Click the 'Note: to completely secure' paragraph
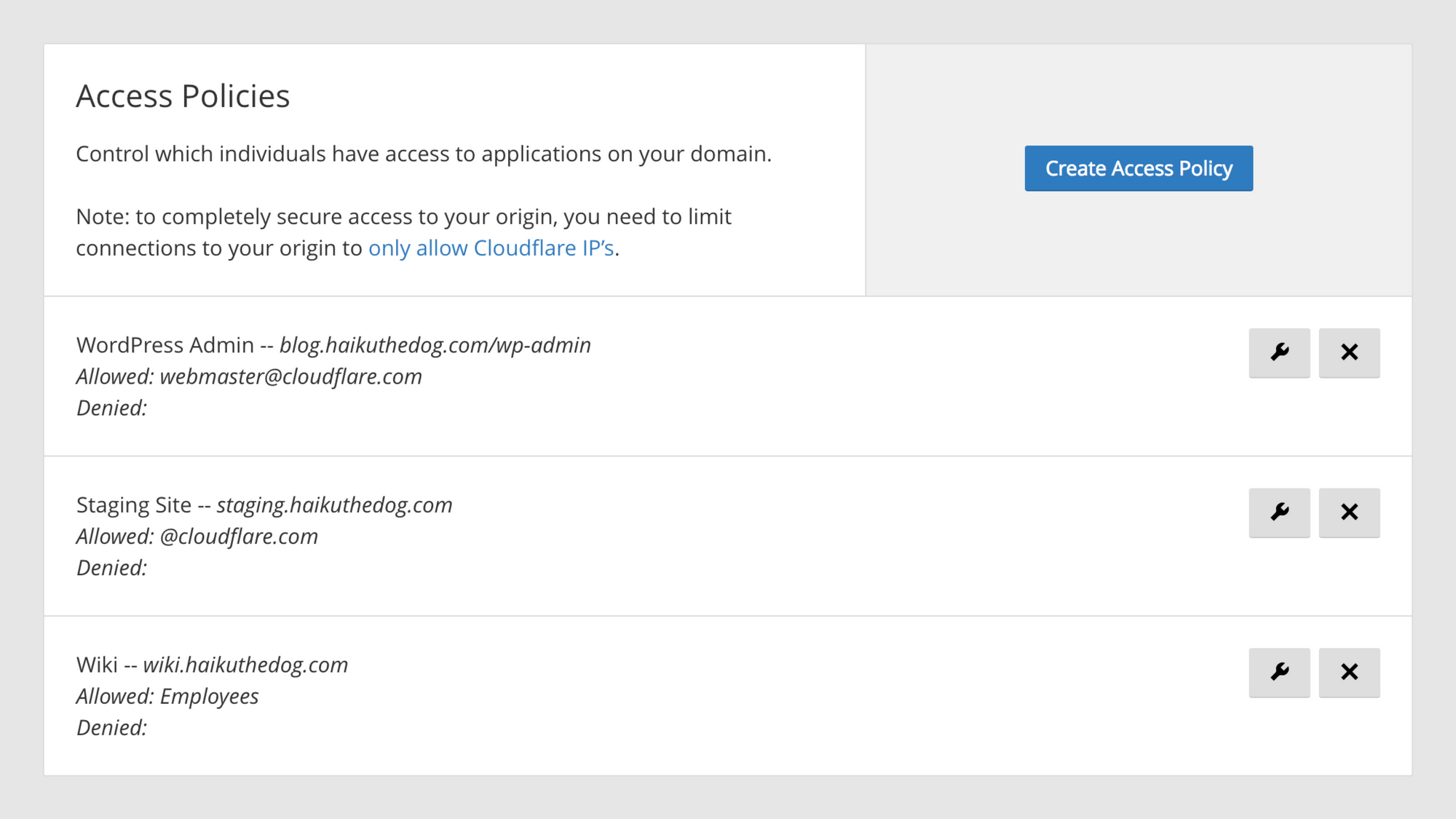1456x819 pixels. tap(404, 232)
